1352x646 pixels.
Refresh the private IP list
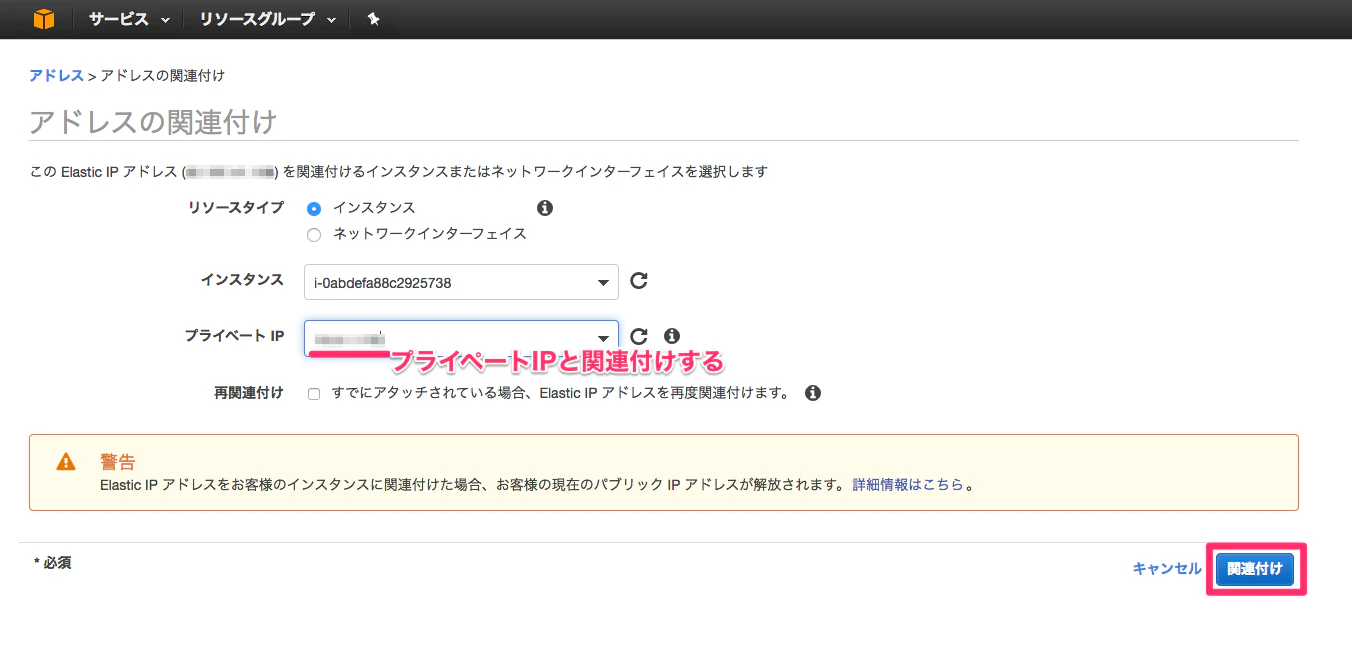coord(639,336)
